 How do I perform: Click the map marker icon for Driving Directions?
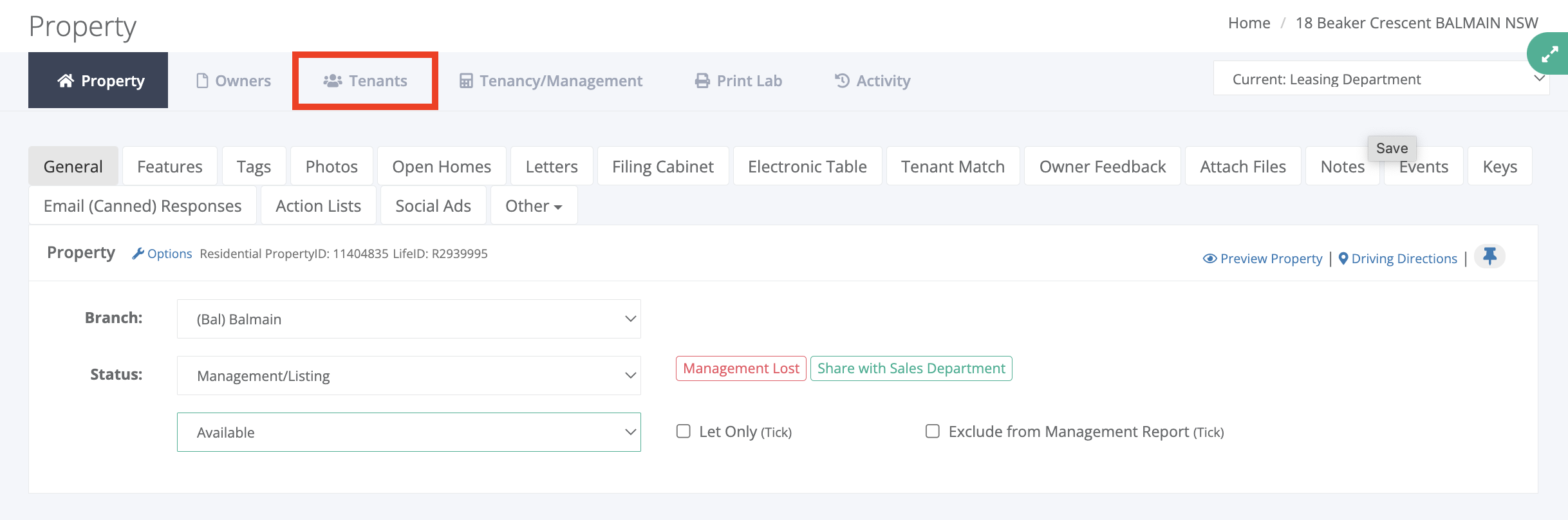pyautogui.click(x=1343, y=259)
